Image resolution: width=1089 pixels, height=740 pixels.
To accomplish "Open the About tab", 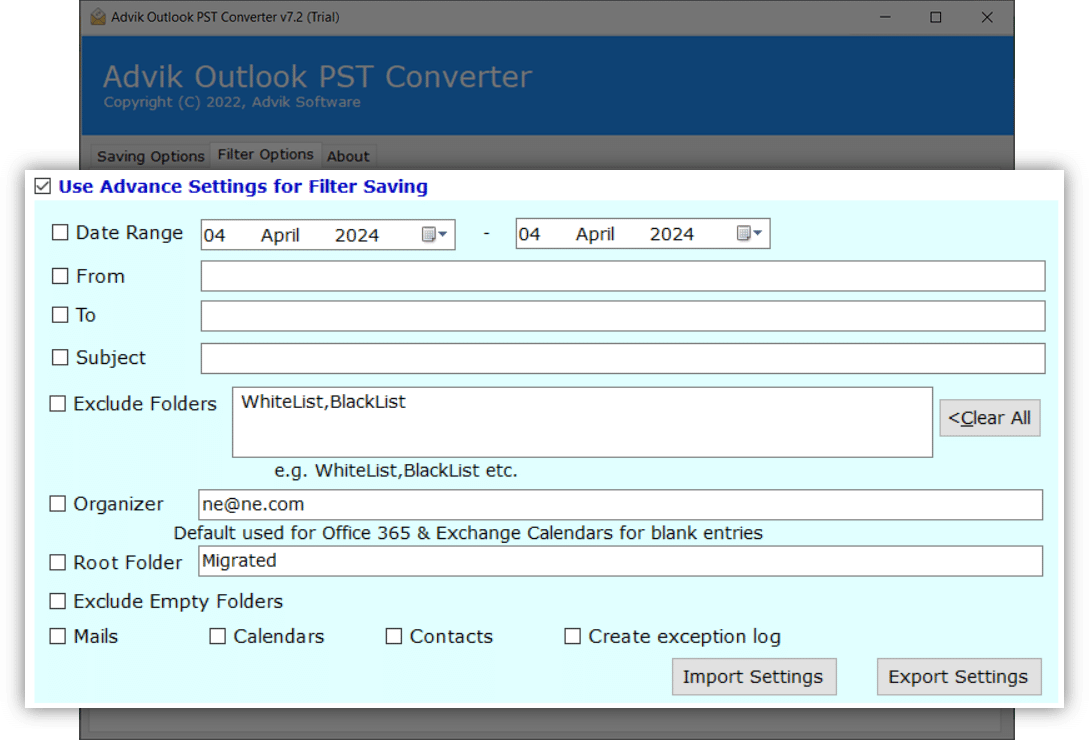I will click(x=348, y=156).
